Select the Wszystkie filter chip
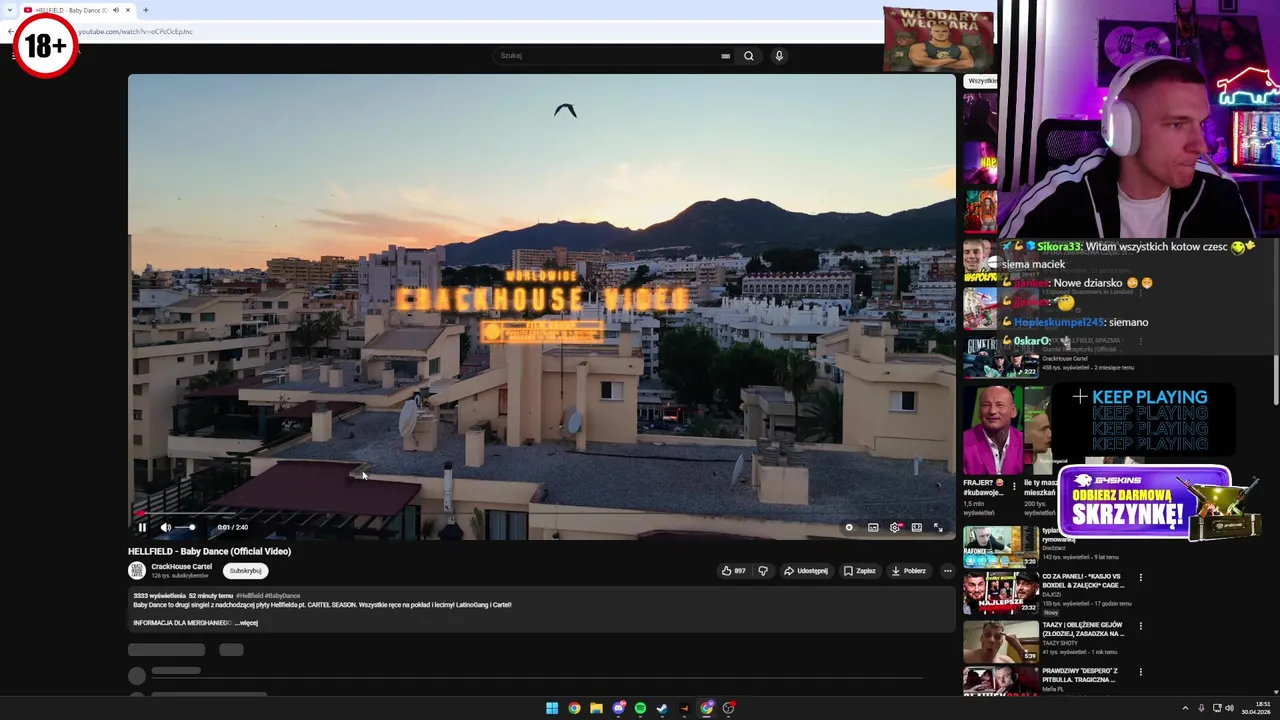The width and height of the screenshot is (1280, 720). (x=981, y=81)
